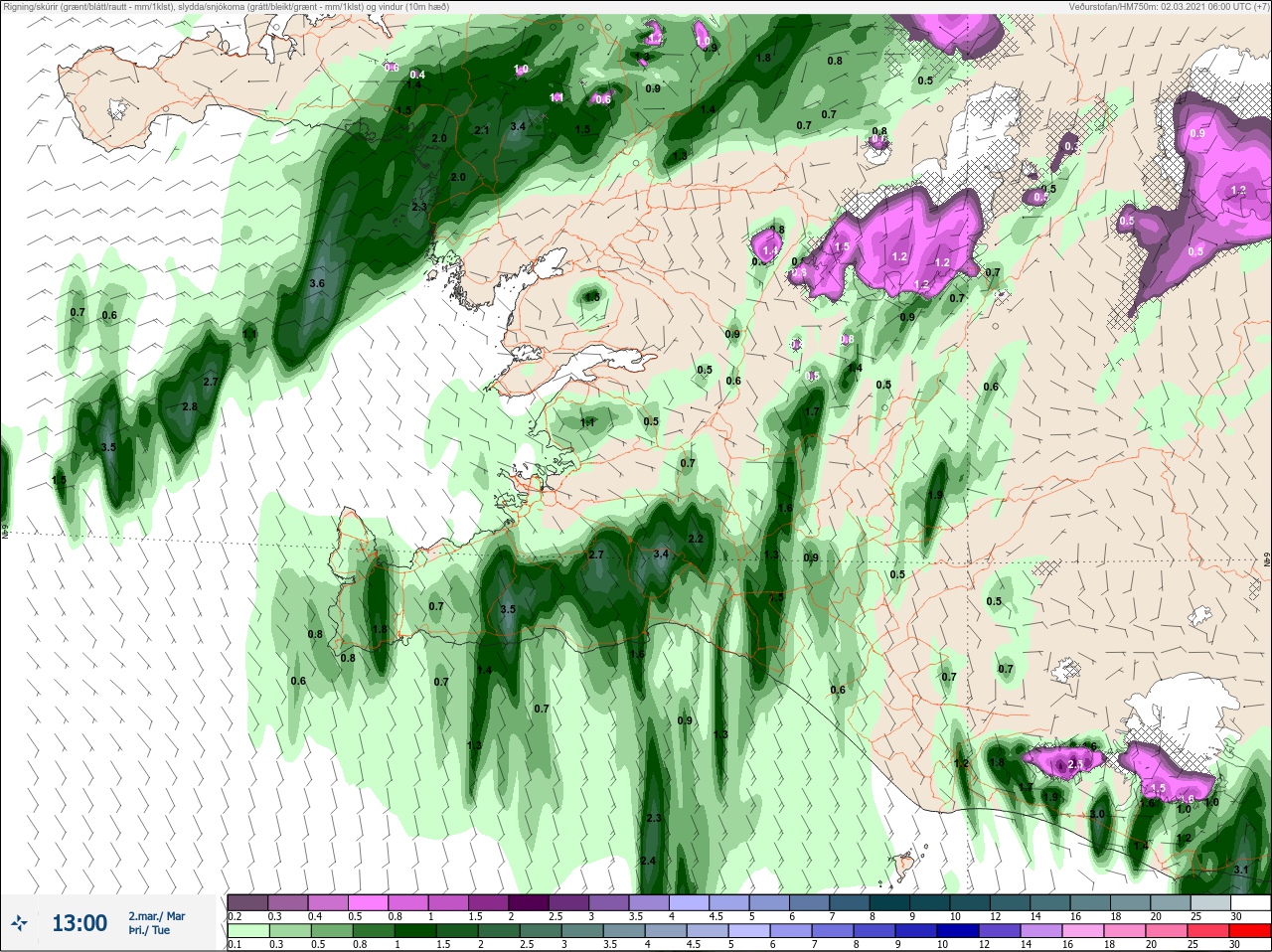
Task: Select the pale green swatch labeled 0.1
Action: point(247,931)
